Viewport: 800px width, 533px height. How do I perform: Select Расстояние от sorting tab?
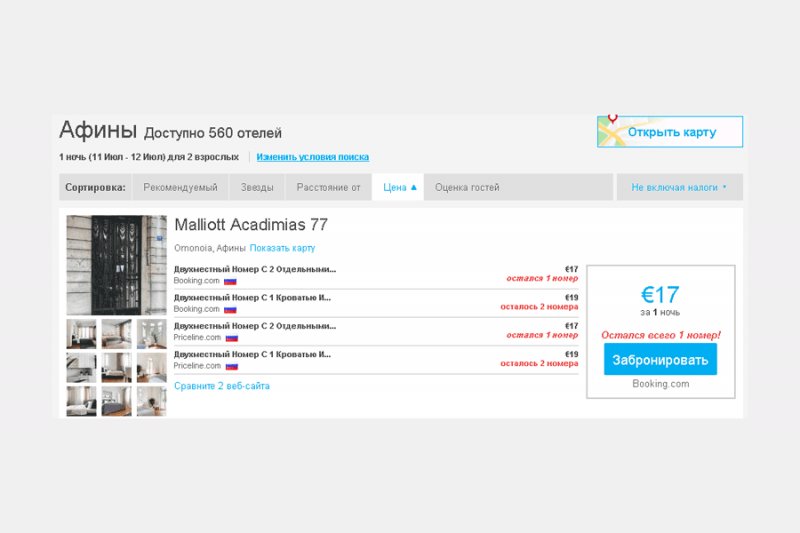click(328, 187)
